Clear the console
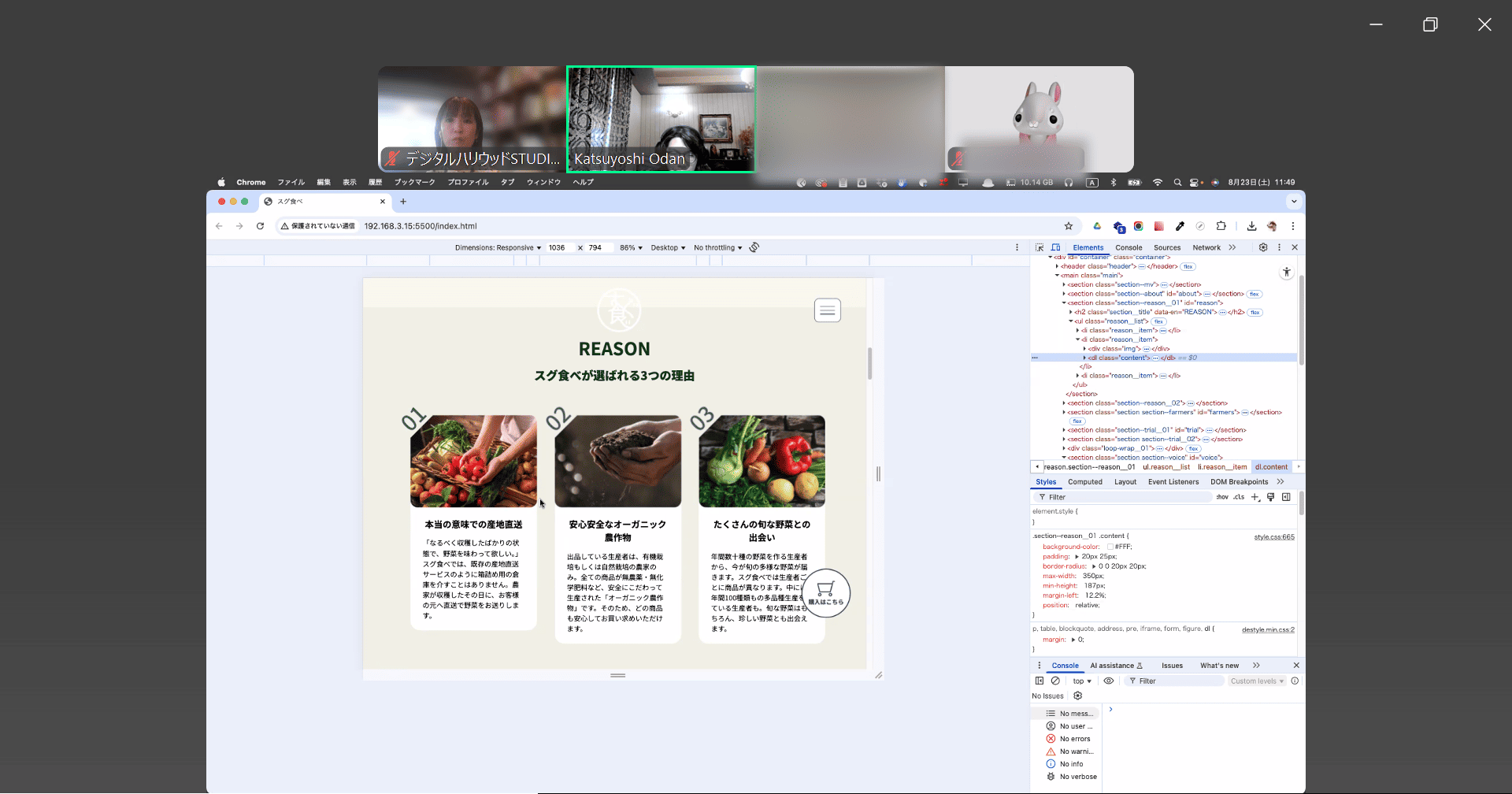1512x794 pixels. [1055, 681]
